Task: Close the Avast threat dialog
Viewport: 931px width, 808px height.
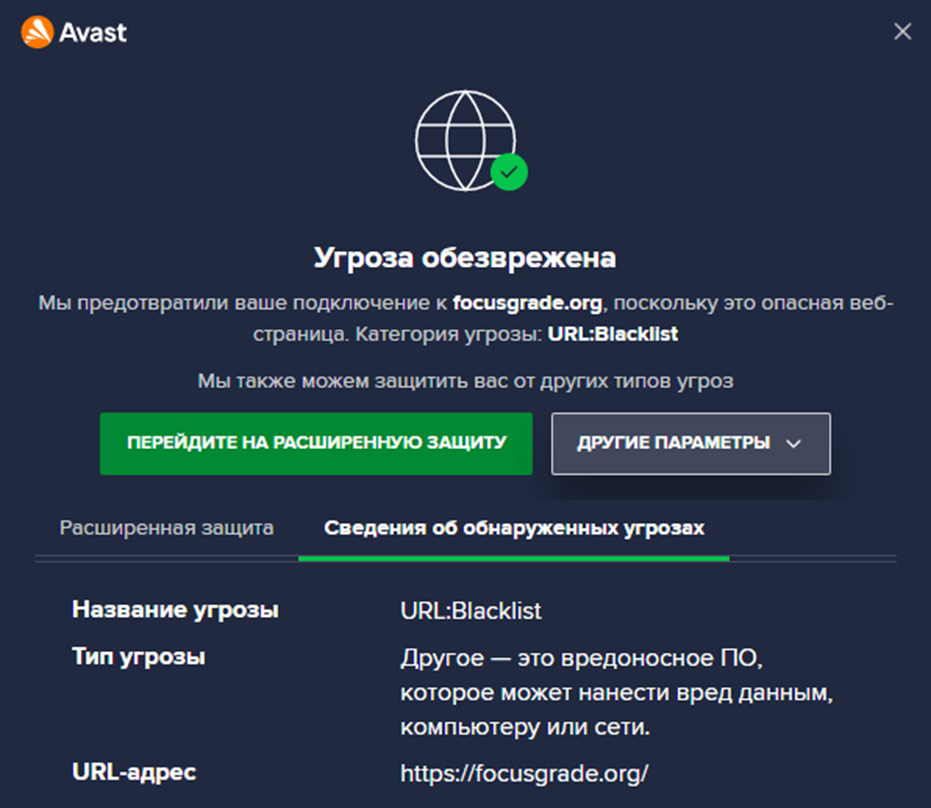Action: pos(902,31)
